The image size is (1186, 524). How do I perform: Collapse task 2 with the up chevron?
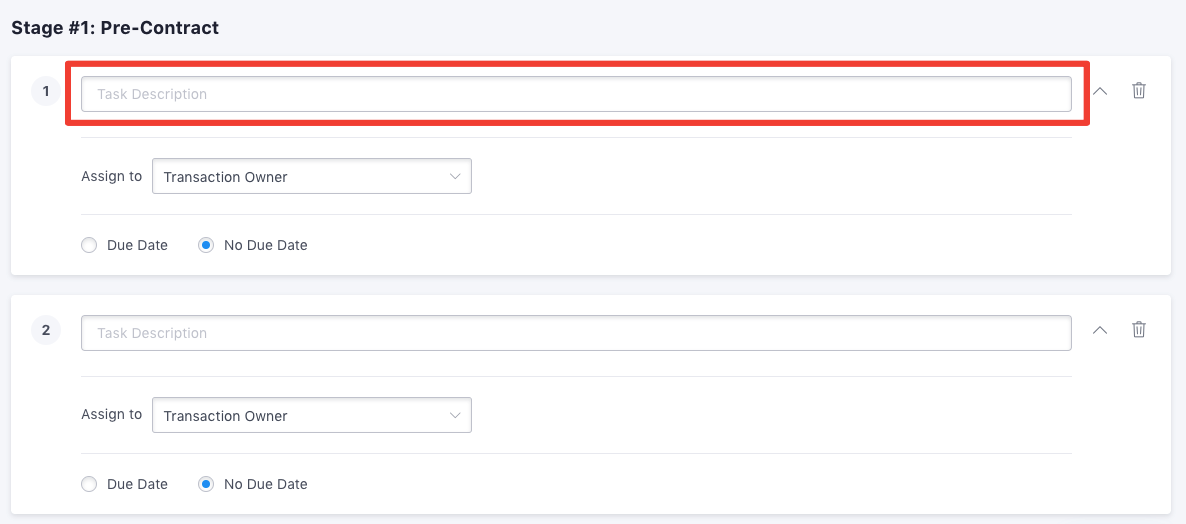coord(1100,330)
